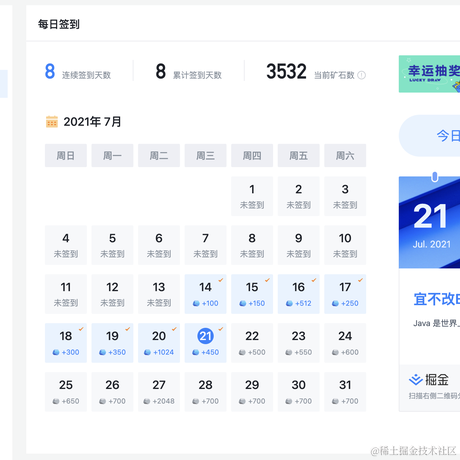Select day 26 with +700 reward
The image size is (460, 460).
(112, 392)
